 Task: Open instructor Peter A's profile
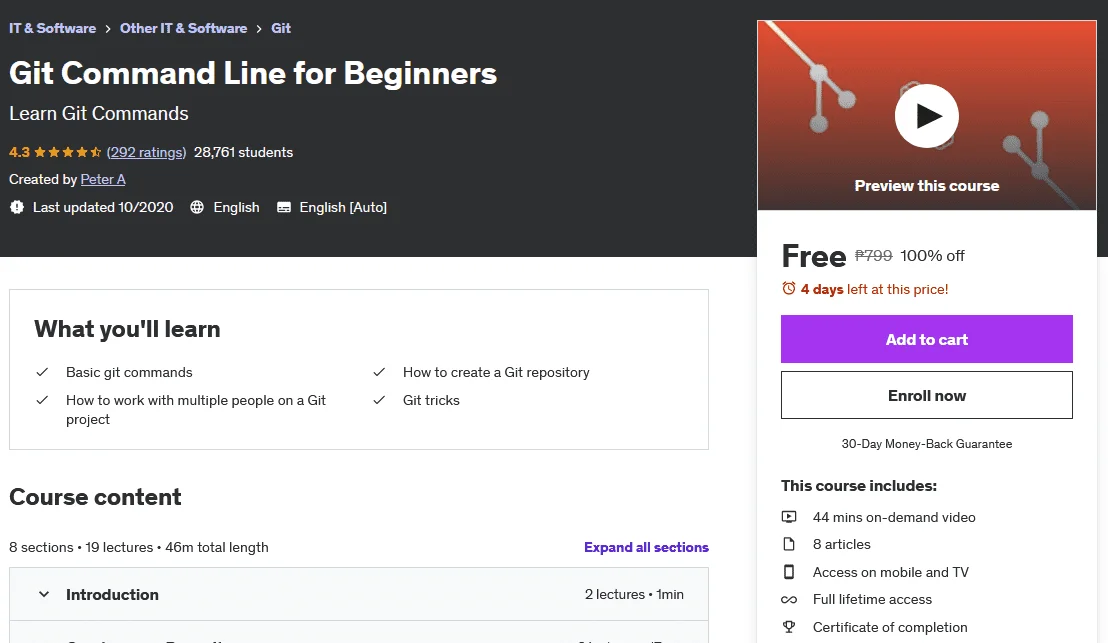[x=103, y=179]
